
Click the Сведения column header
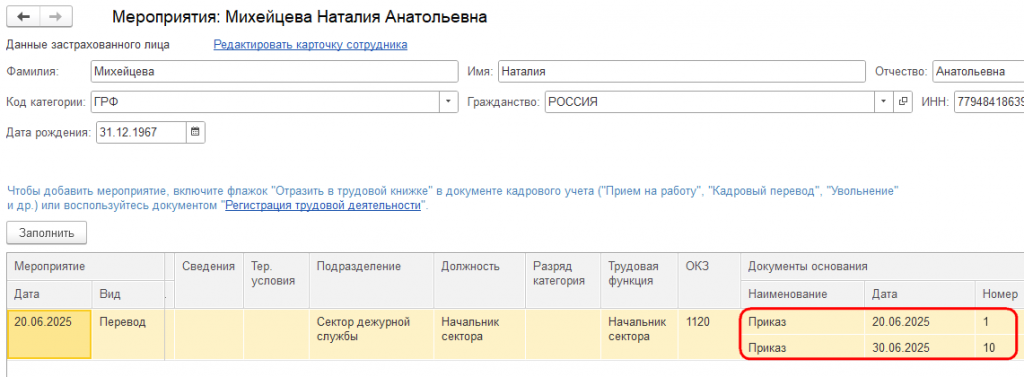coord(208,281)
